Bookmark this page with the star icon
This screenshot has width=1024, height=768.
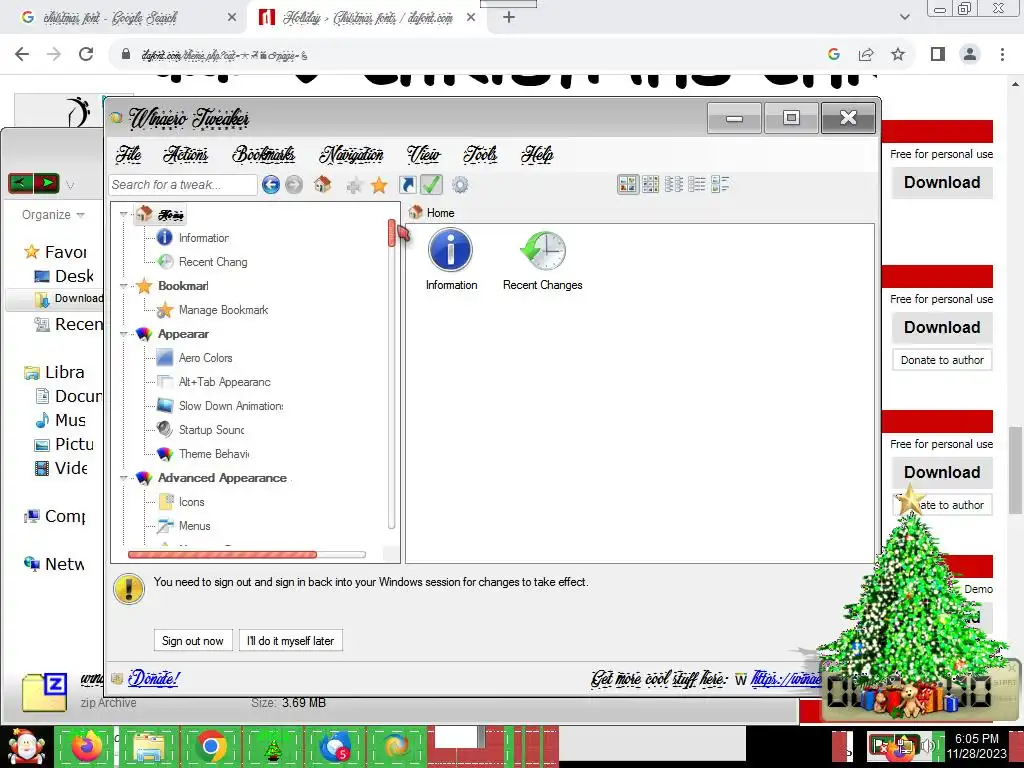click(x=898, y=54)
